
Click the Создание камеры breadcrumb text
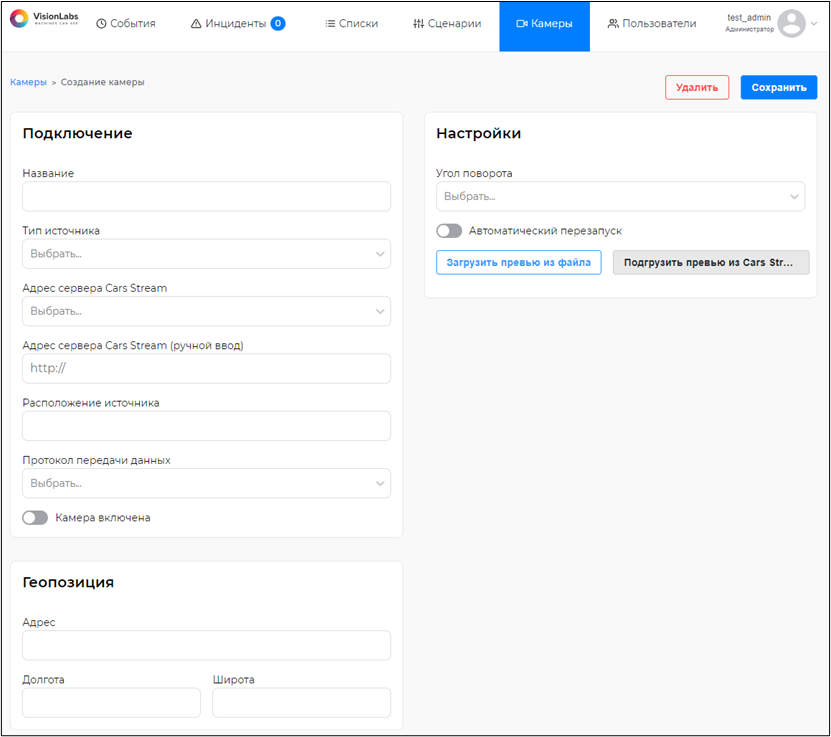pyautogui.click(x=102, y=82)
